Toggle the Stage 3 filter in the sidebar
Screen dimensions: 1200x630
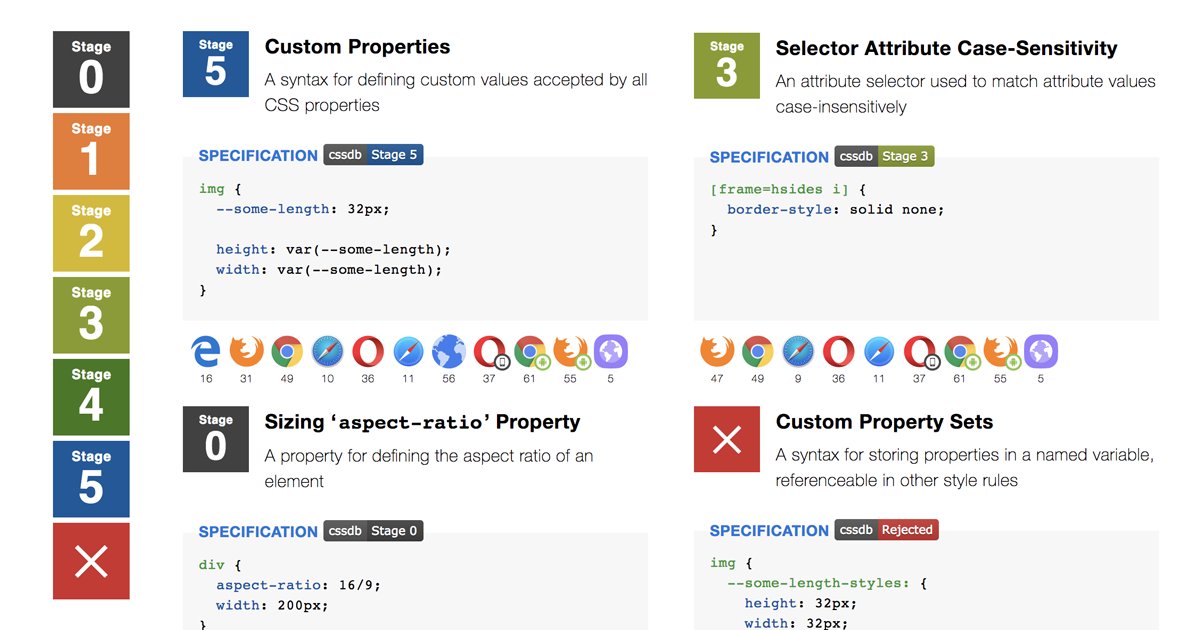pyautogui.click(x=91, y=316)
